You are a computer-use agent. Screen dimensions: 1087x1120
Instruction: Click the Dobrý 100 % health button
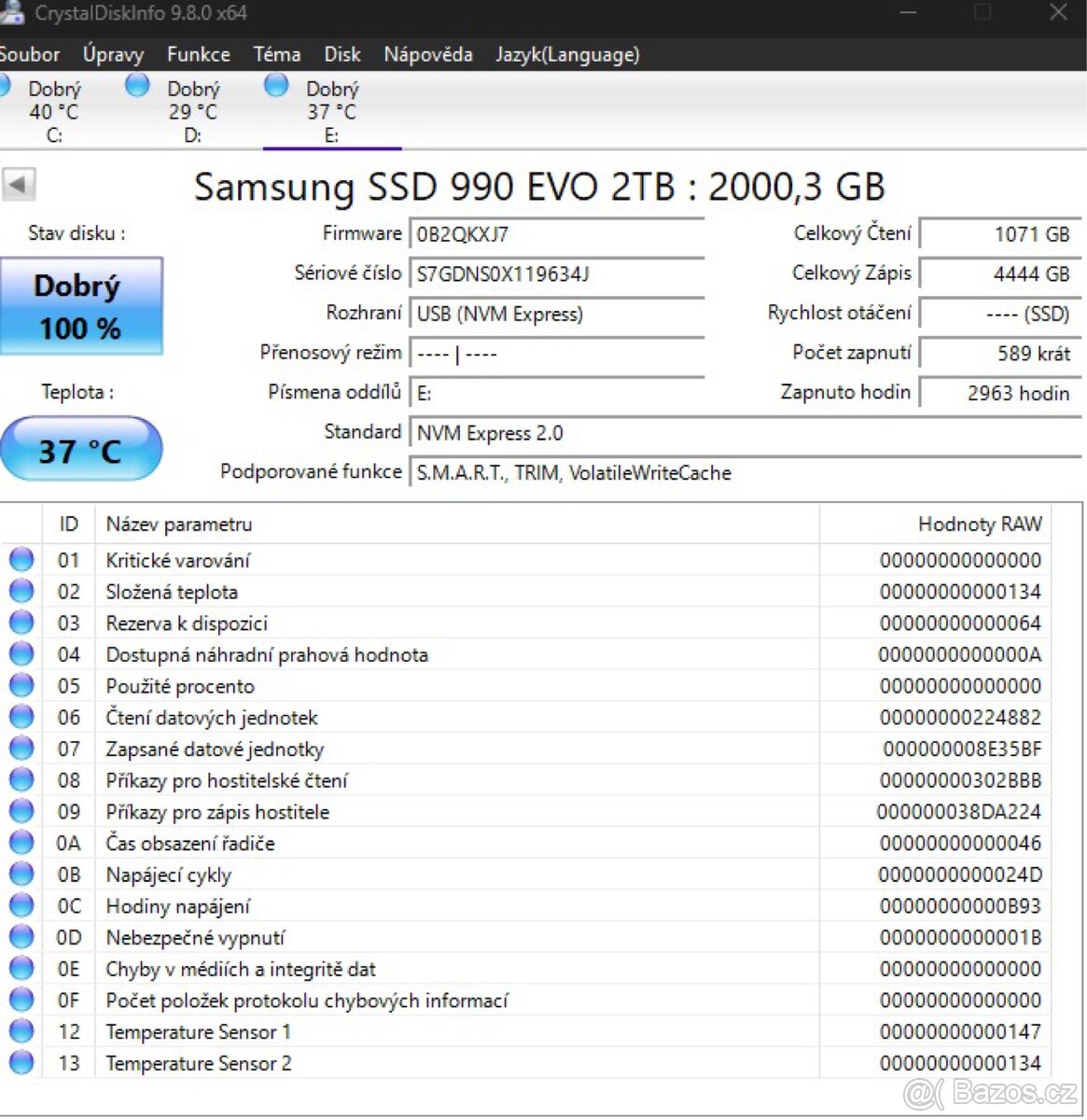pyautogui.click(x=81, y=306)
